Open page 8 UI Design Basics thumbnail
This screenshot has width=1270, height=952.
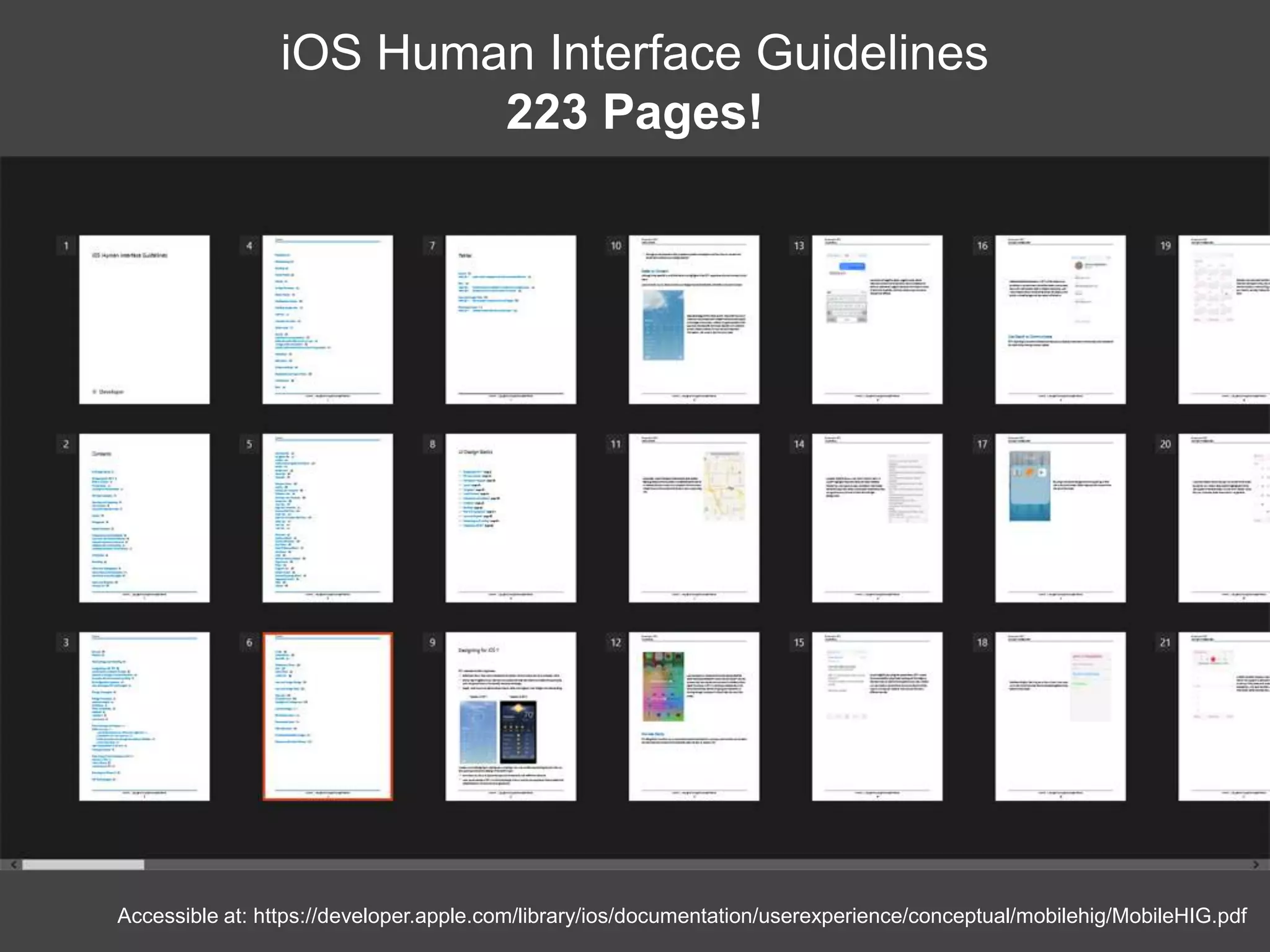[511, 518]
